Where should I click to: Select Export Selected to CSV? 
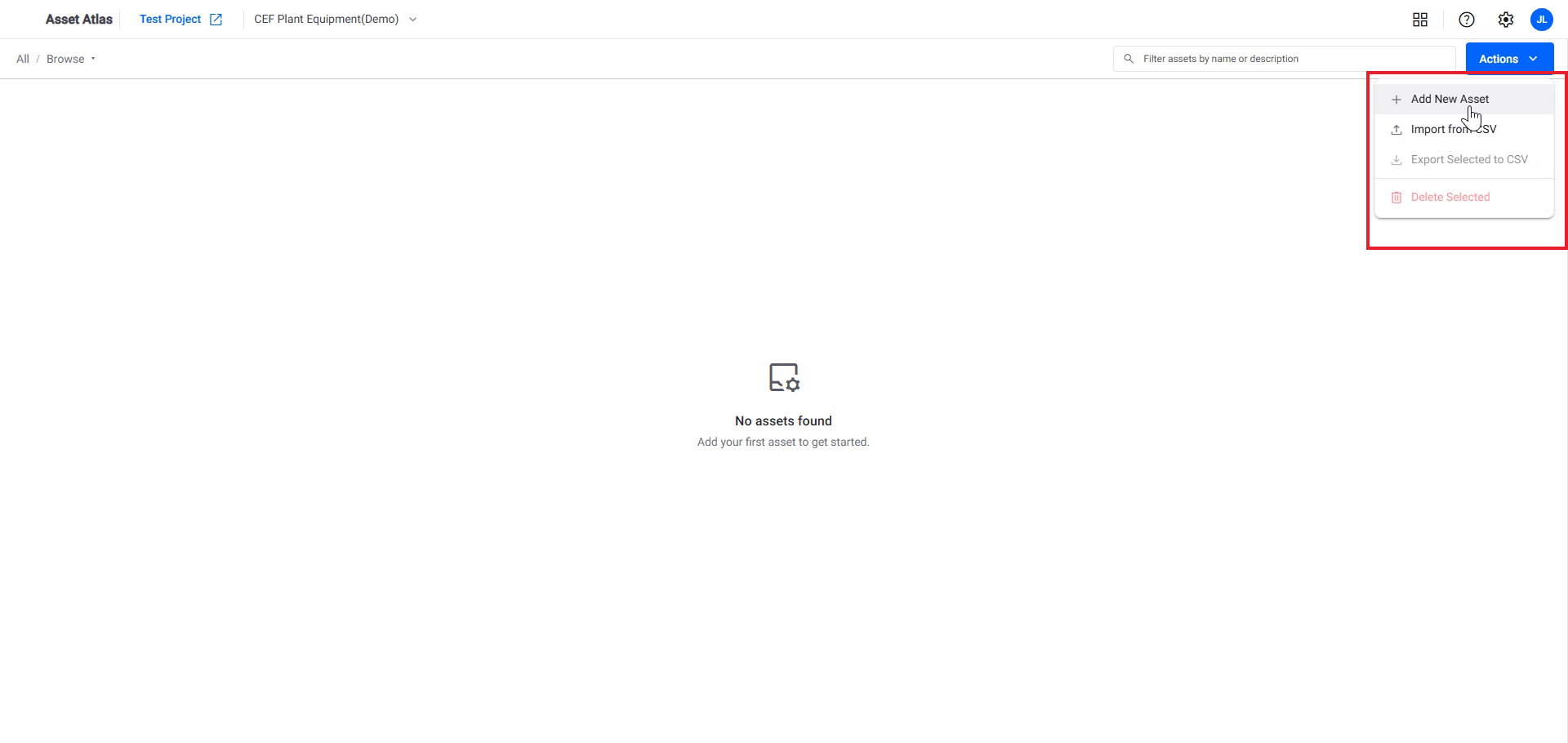[x=1464, y=159]
